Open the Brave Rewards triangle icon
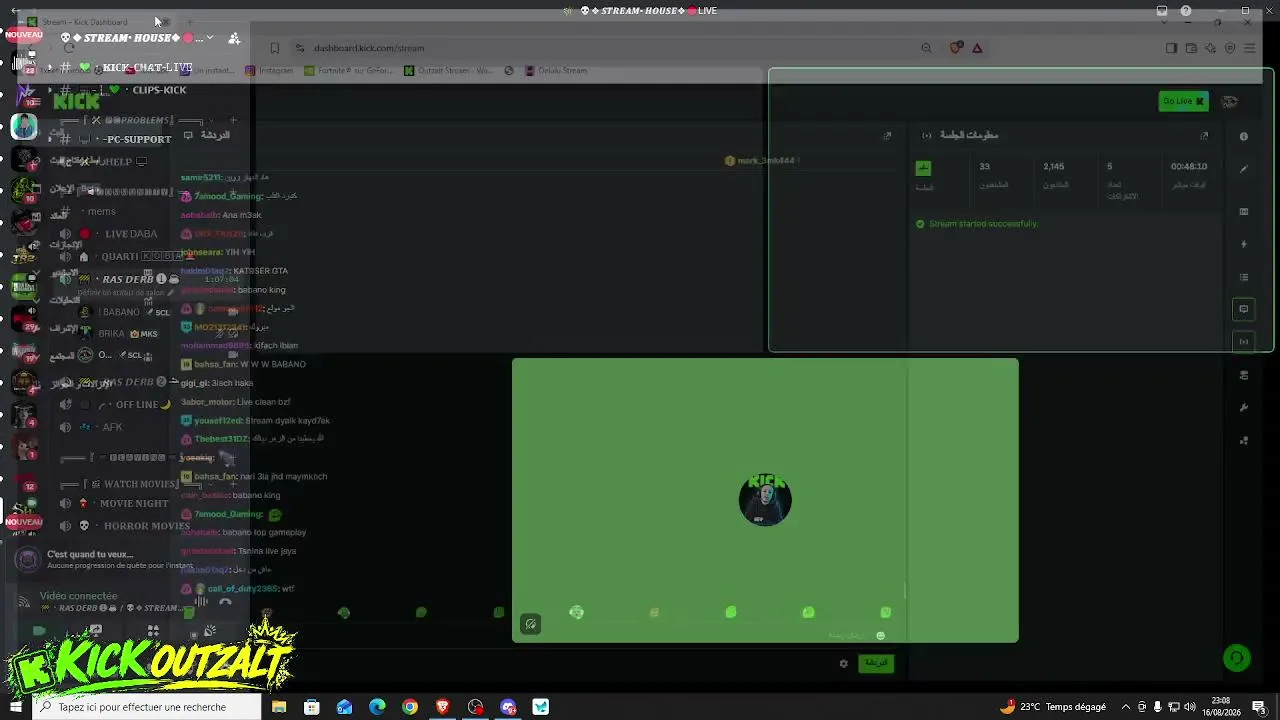The width and height of the screenshot is (1280, 720). pos(977,48)
